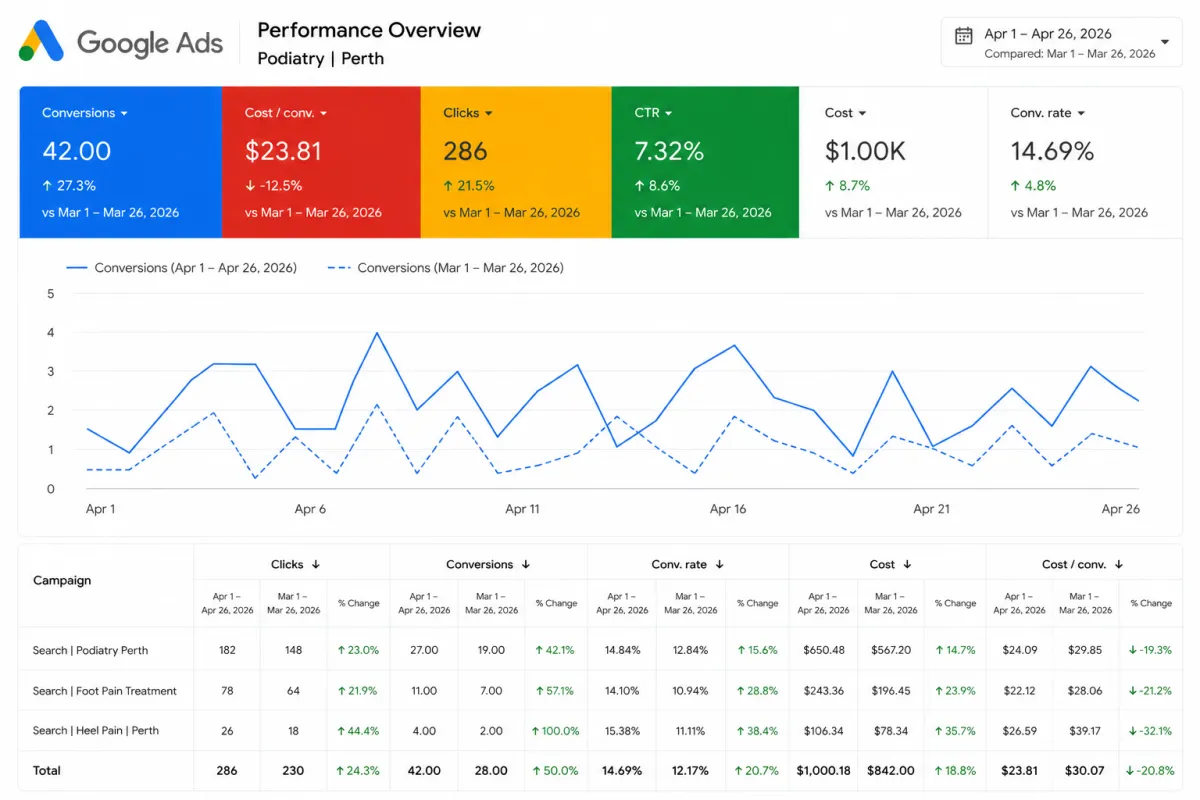This screenshot has width=1200, height=800.
Task: Click the calendar icon in date selector
Action: click(964, 36)
